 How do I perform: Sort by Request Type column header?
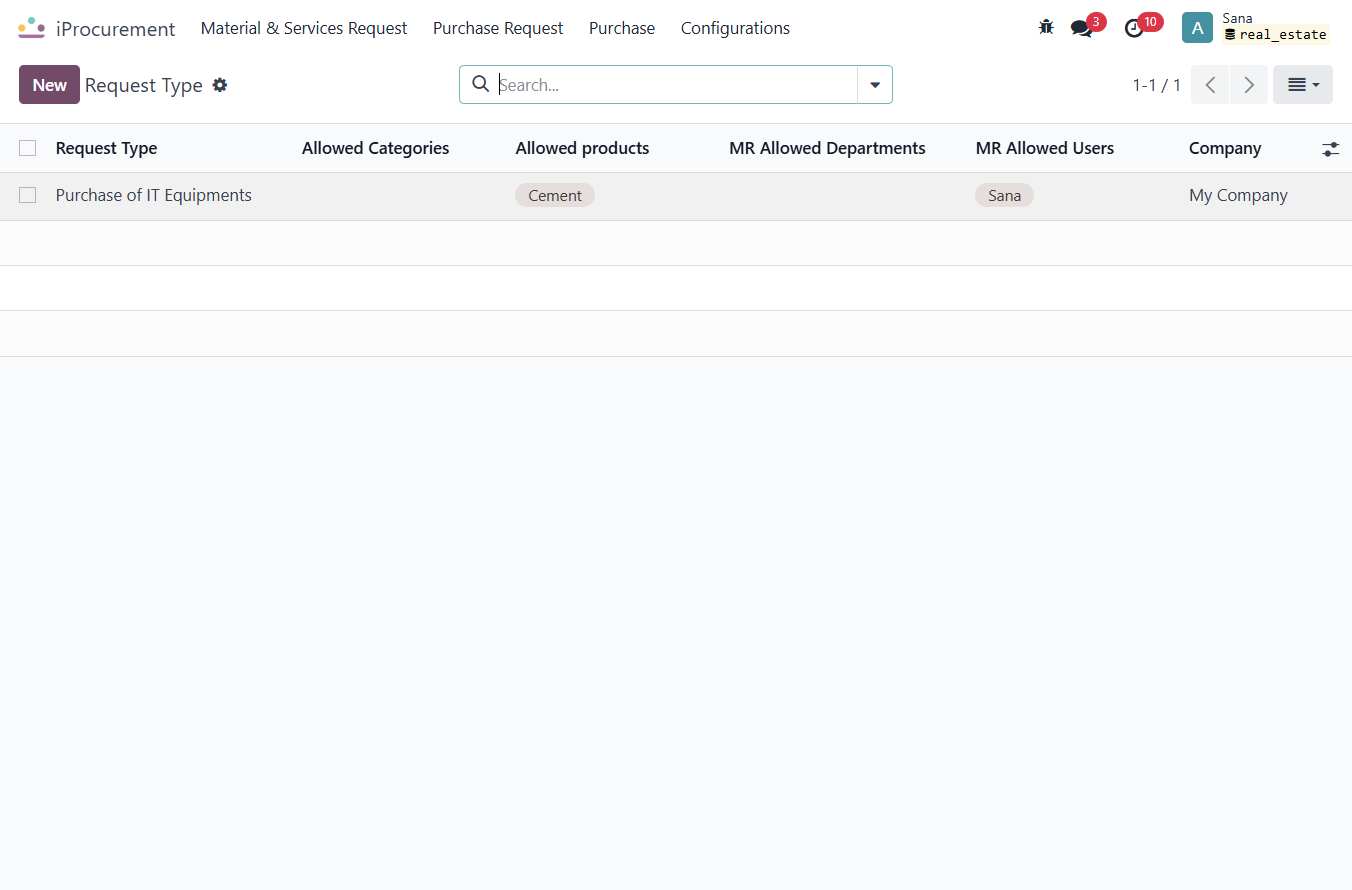click(106, 148)
